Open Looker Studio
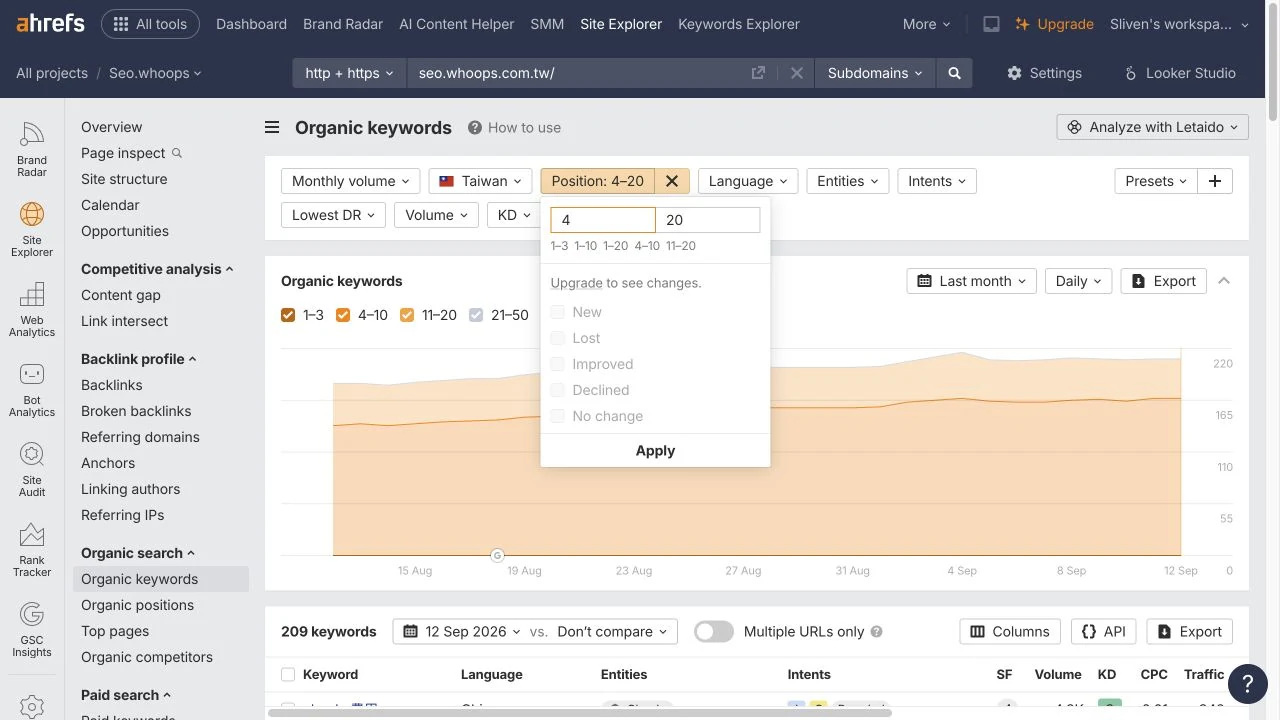Viewport: 1280px width, 720px height. 1180,73
